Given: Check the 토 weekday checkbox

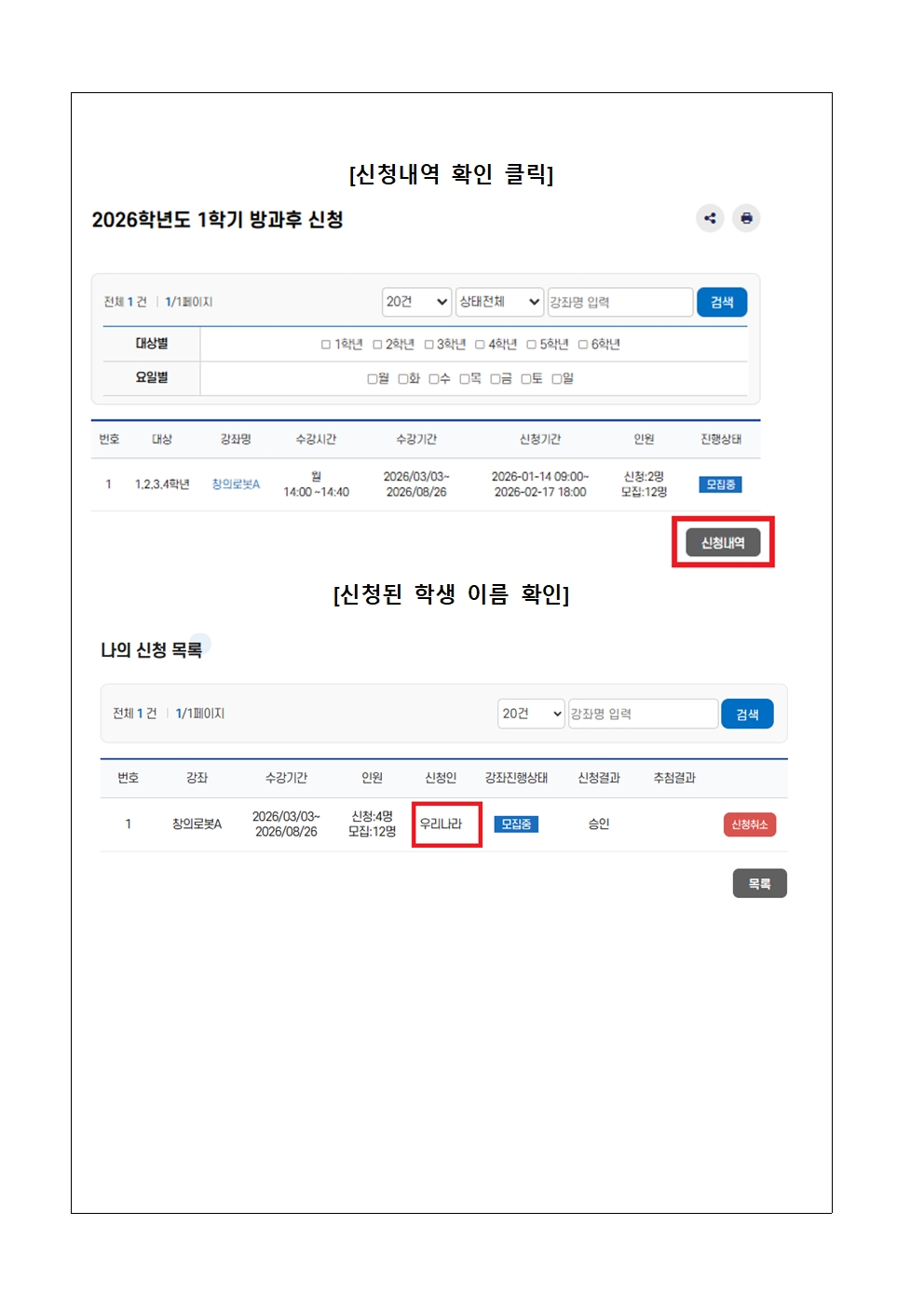Looking at the screenshot, I should point(526,379).
